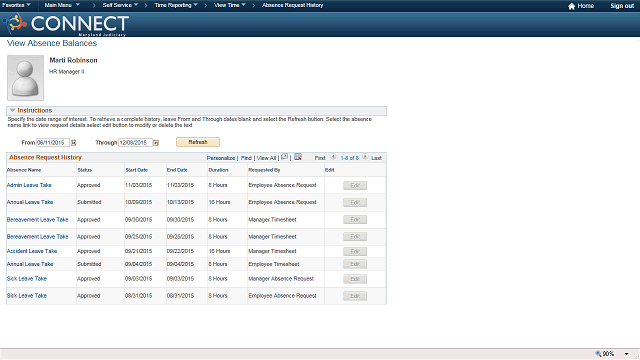The width and height of the screenshot is (640, 360).
Task: Open the Favorites dropdown menu
Action: (16, 5)
